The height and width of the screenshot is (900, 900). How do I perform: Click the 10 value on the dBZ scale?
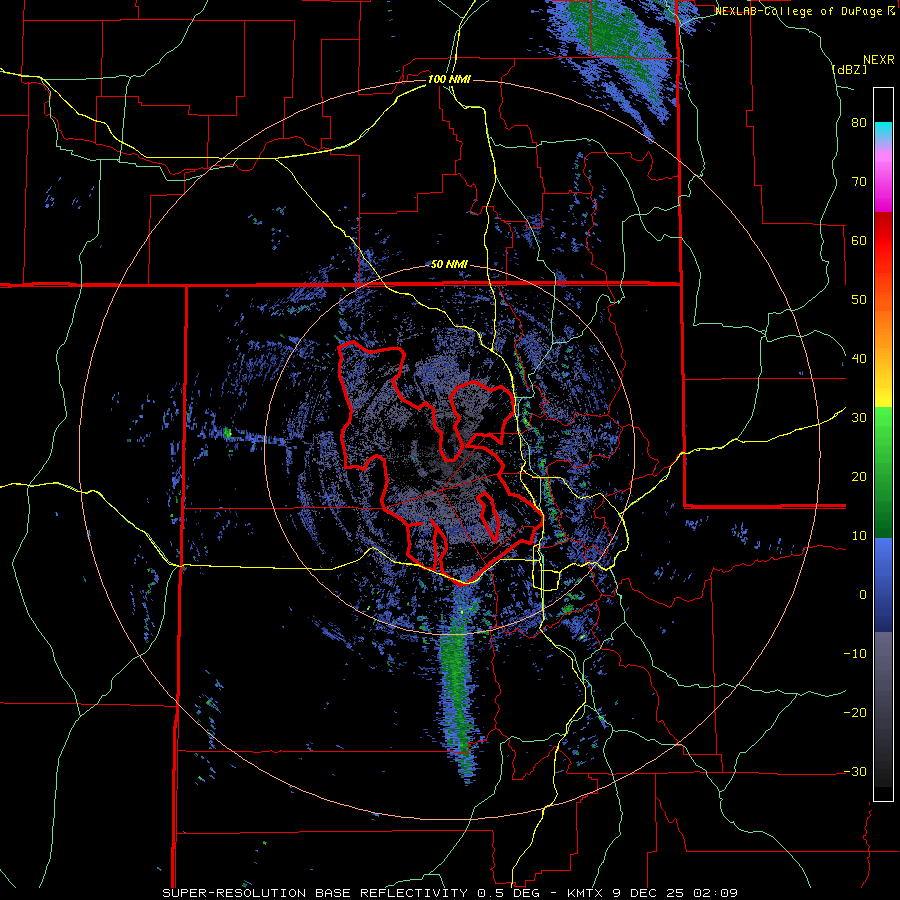[859, 536]
